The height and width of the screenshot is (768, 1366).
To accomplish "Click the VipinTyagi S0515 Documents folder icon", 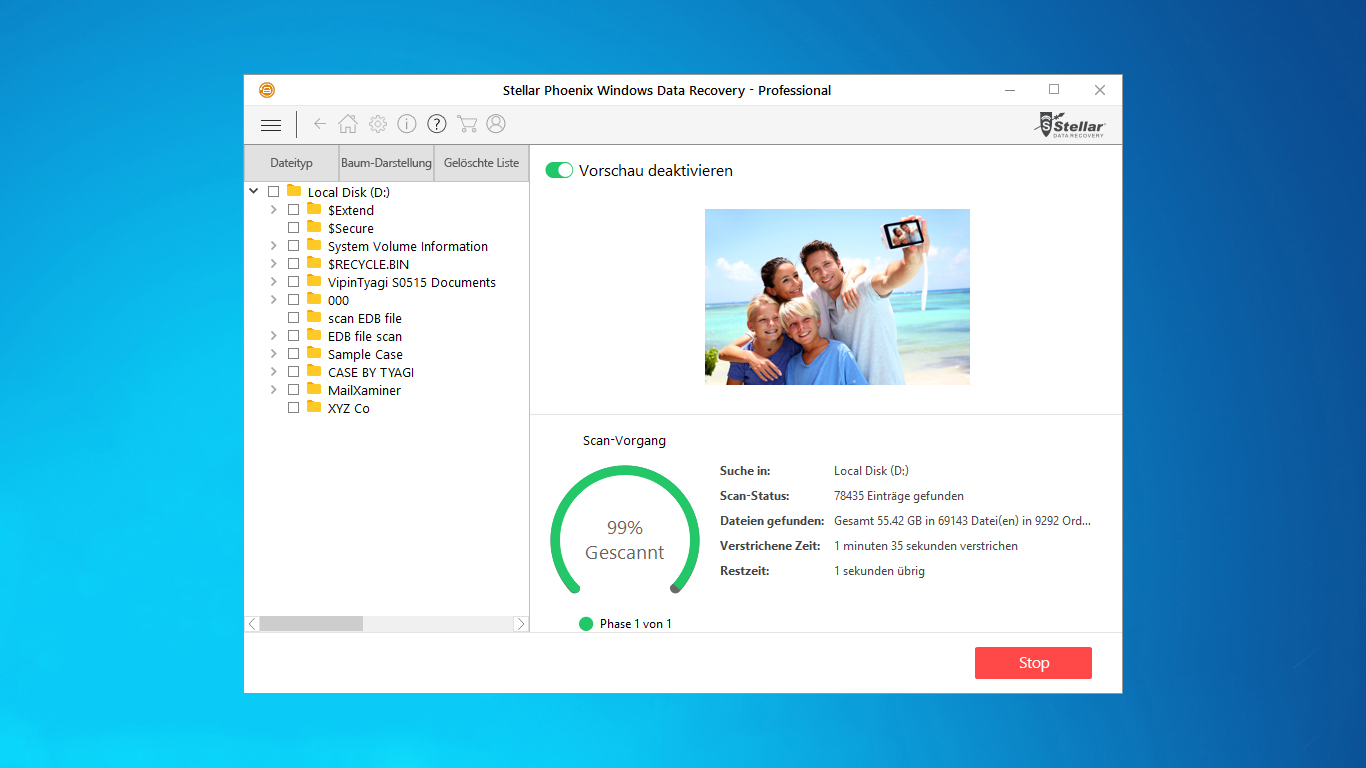I will [x=314, y=281].
